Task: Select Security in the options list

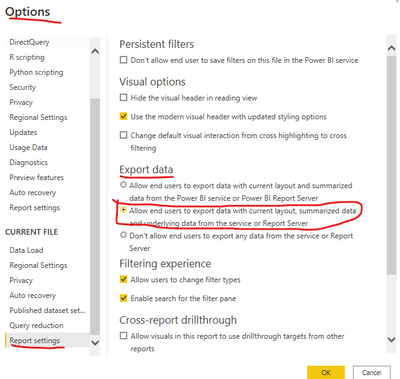Action: [x=22, y=87]
